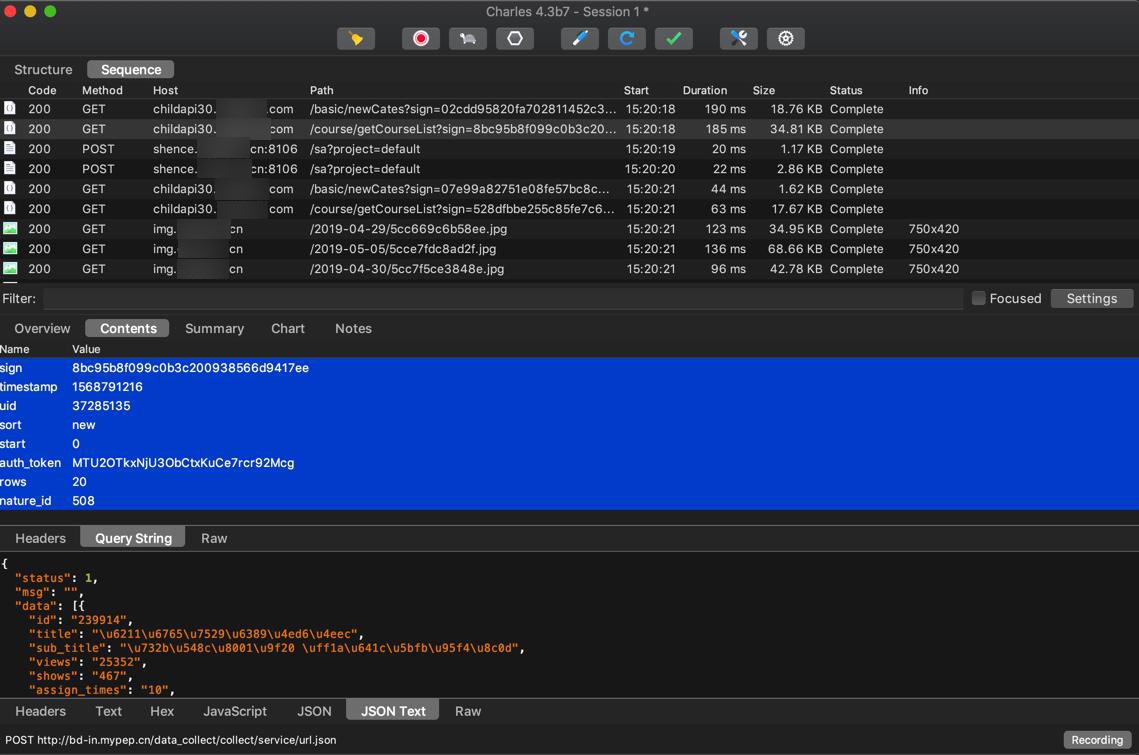
Task: Select the uid value 37285135
Action: 101,405
